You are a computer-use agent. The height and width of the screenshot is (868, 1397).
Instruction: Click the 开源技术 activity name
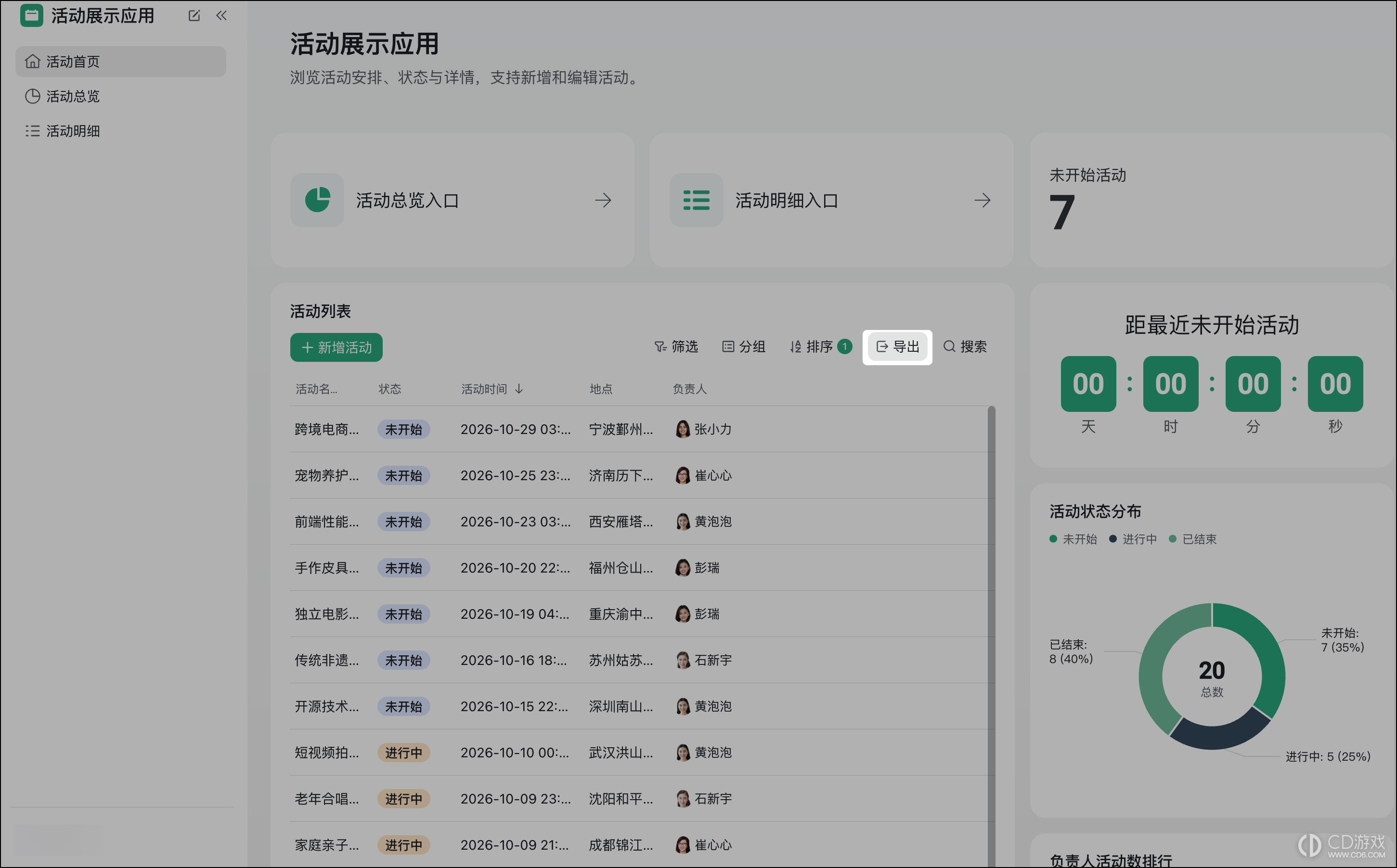tap(327, 707)
